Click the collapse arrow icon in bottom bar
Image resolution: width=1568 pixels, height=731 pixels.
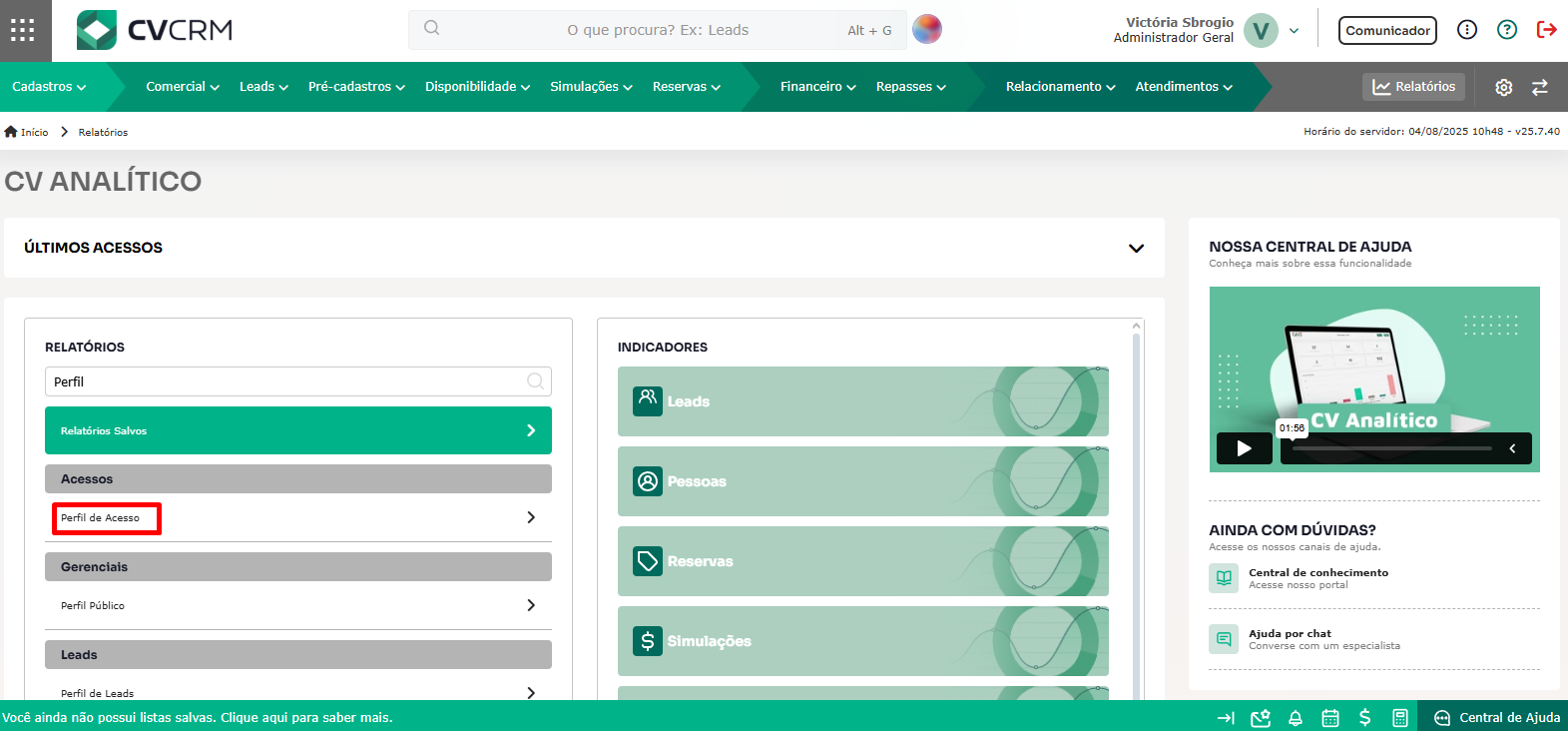point(1226,717)
